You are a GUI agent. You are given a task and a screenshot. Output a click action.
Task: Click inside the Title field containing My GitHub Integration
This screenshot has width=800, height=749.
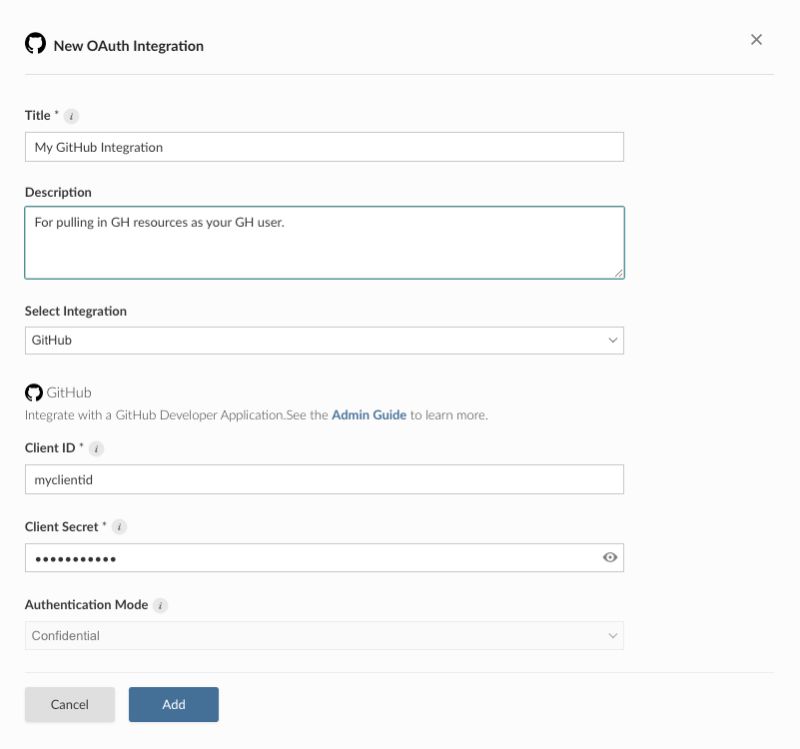pyautogui.click(x=325, y=146)
